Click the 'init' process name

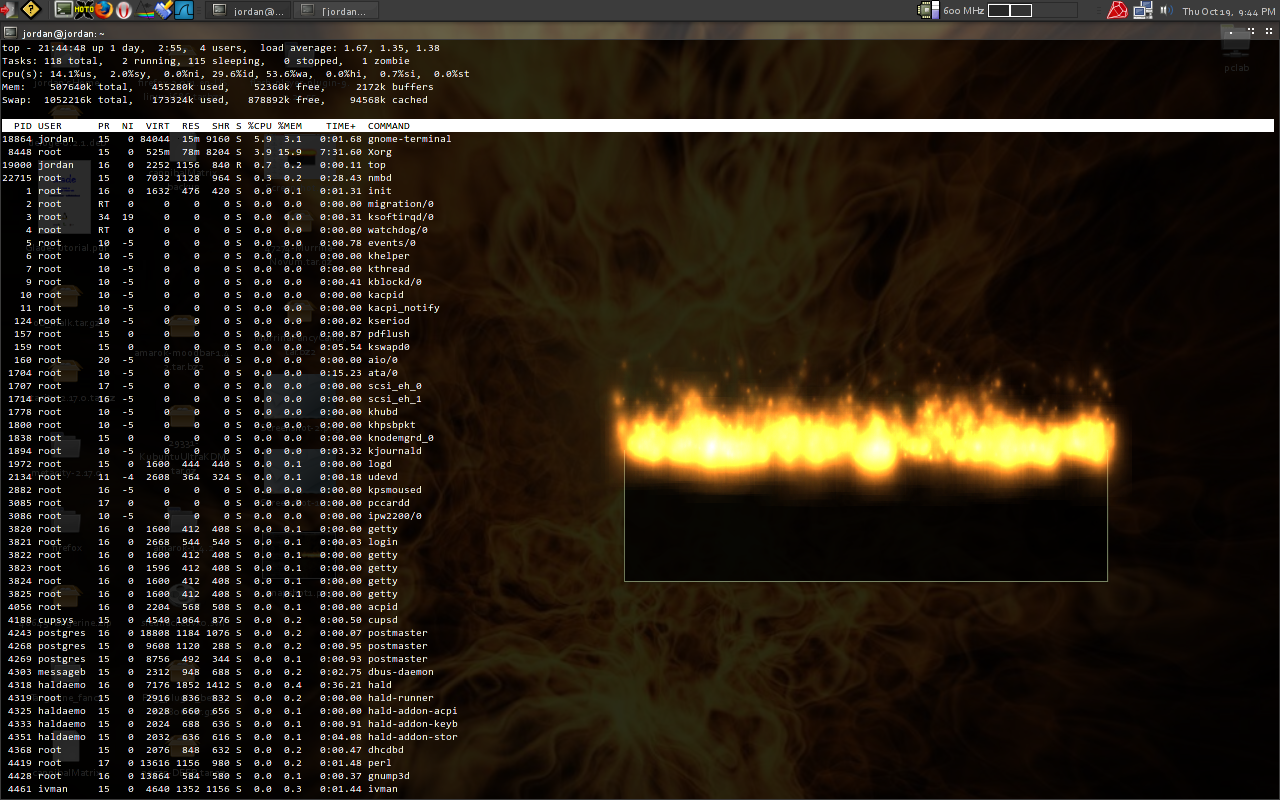pyautogui.click(x=380, y=191)
